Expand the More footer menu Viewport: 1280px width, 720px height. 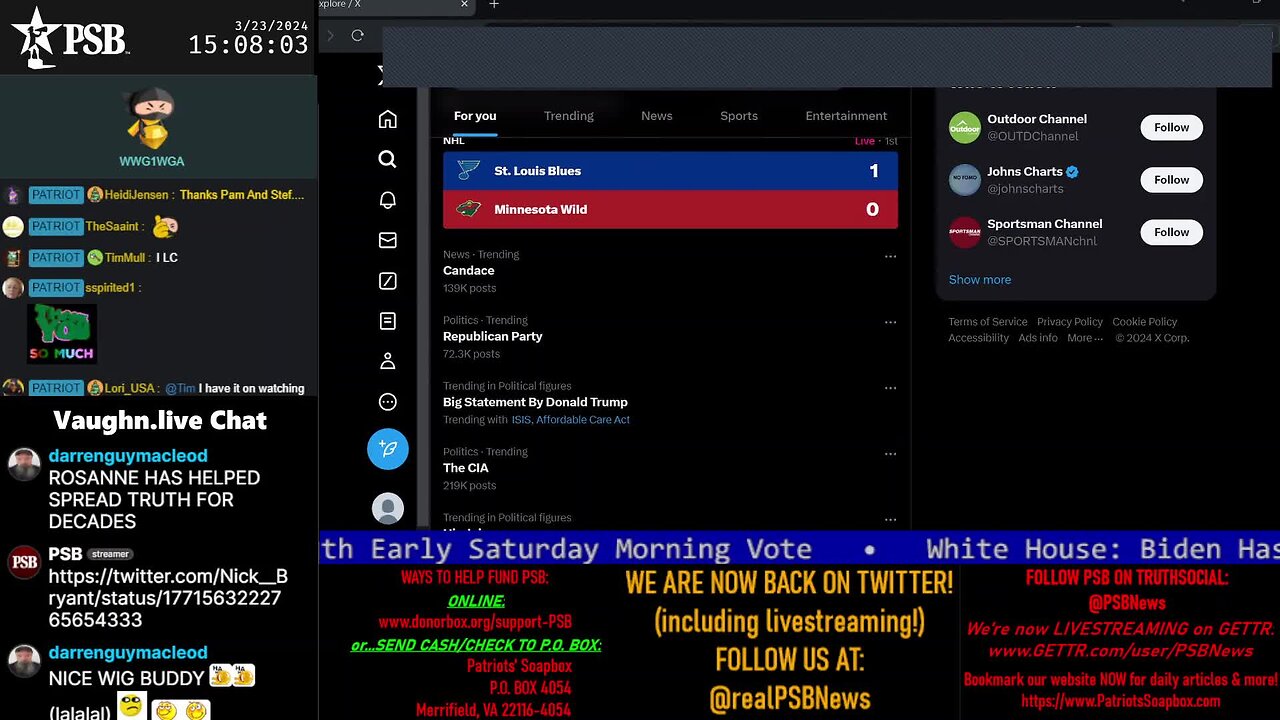pos(1085,338)
